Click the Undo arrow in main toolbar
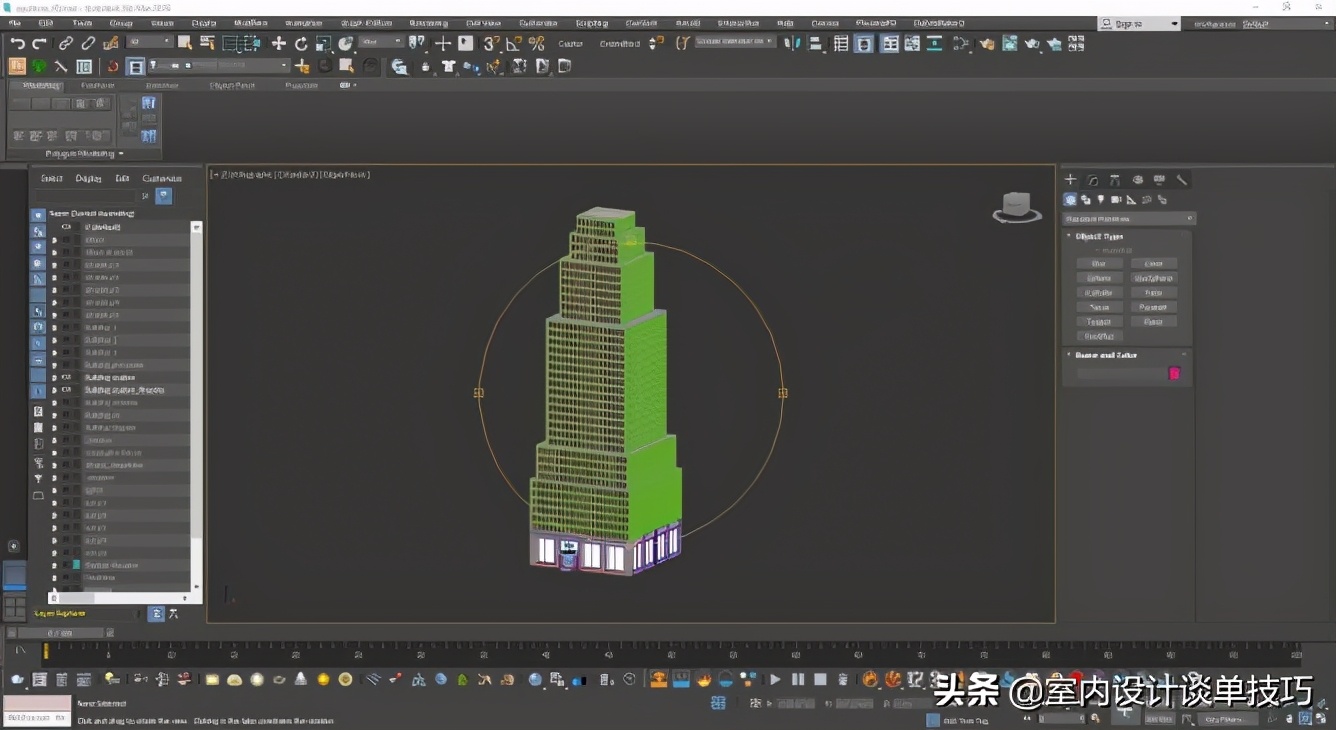 tap(17, 43)
